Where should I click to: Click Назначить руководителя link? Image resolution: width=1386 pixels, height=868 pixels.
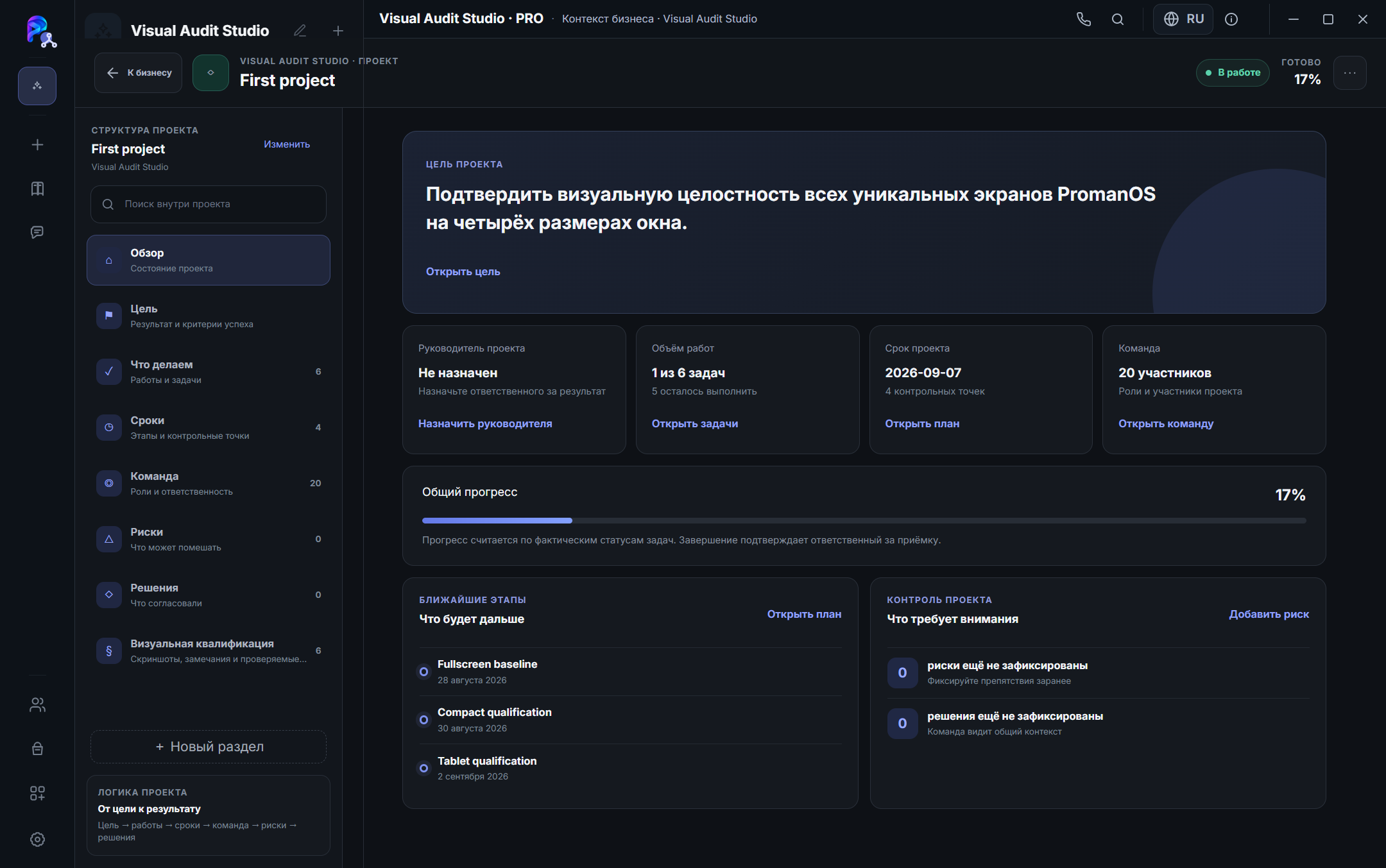tap(485, 423)
